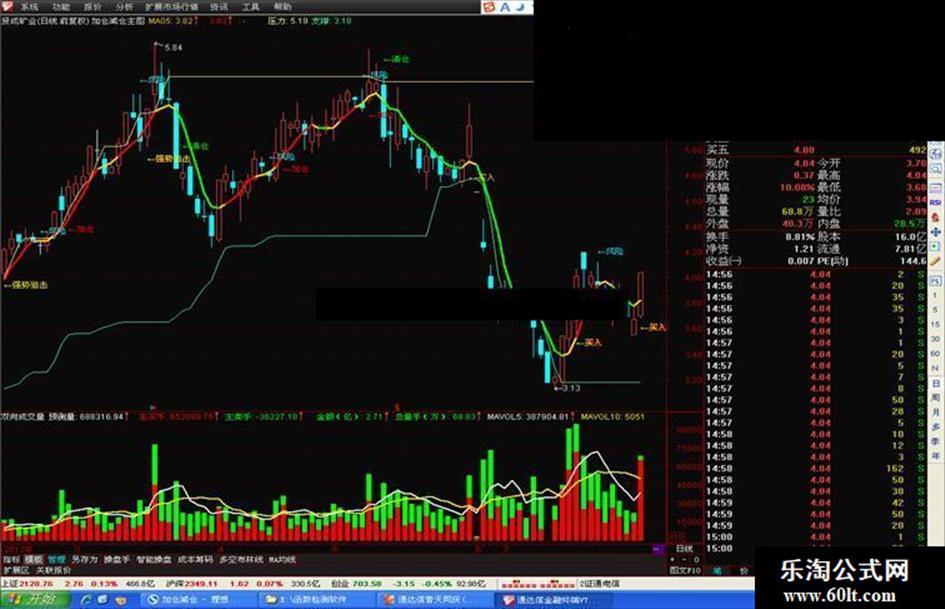Click the green square target sidebar icon
The width and height of the screenshot is (945, 609).
click(x=936, y=247)
